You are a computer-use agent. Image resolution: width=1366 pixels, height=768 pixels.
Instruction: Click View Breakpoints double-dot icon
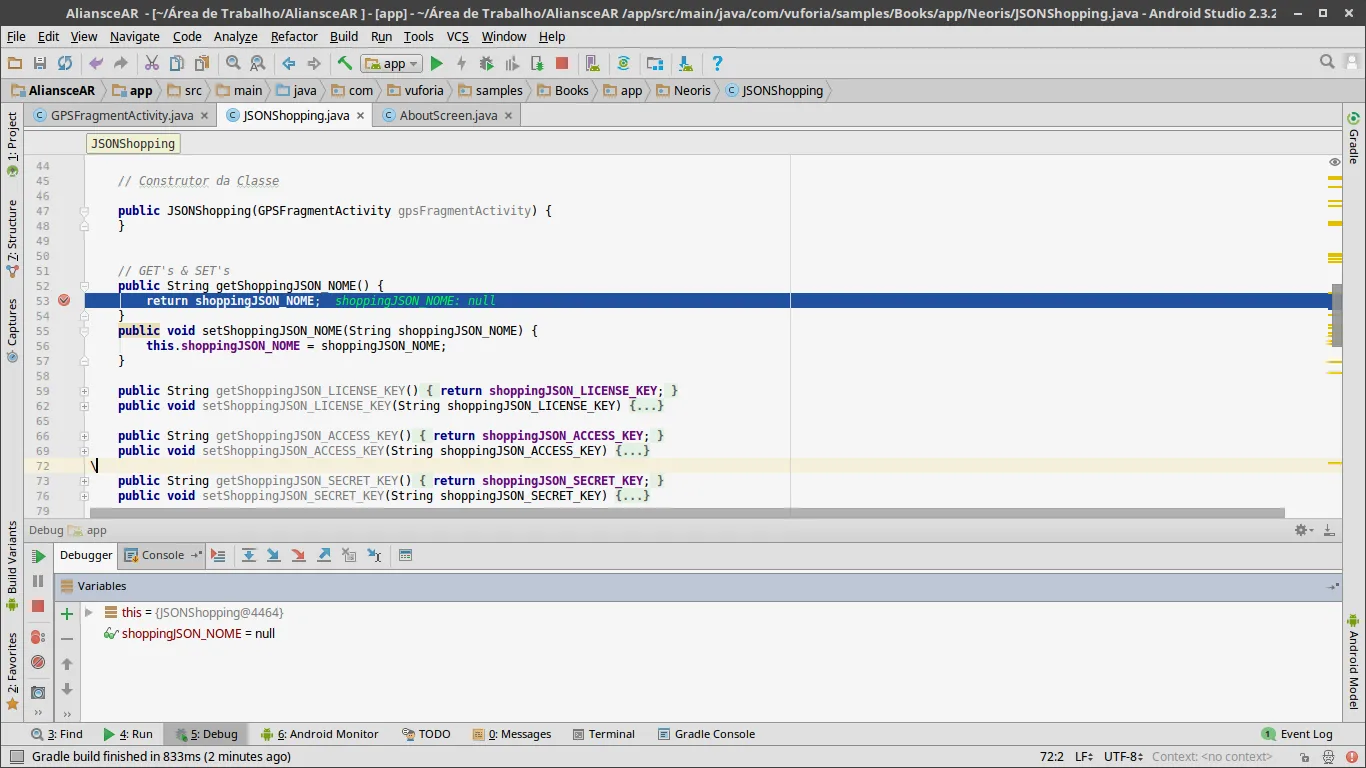click(x=38, y=636)
